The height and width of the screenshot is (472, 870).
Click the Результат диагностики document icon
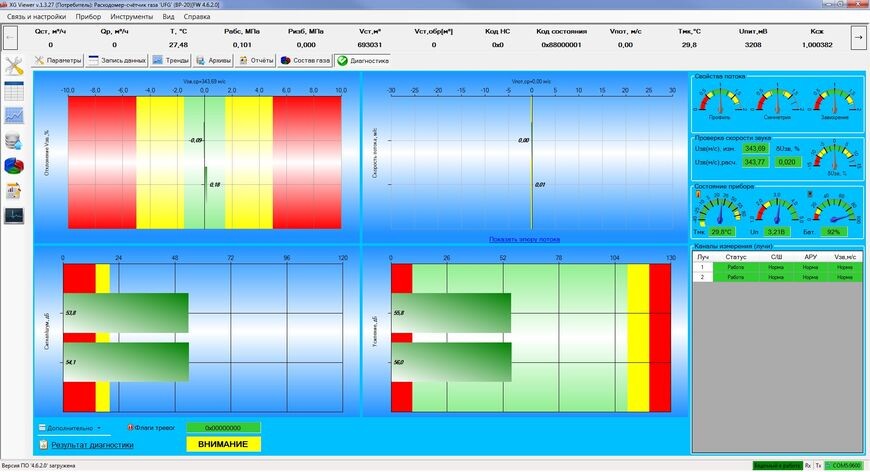coord(43,445)
